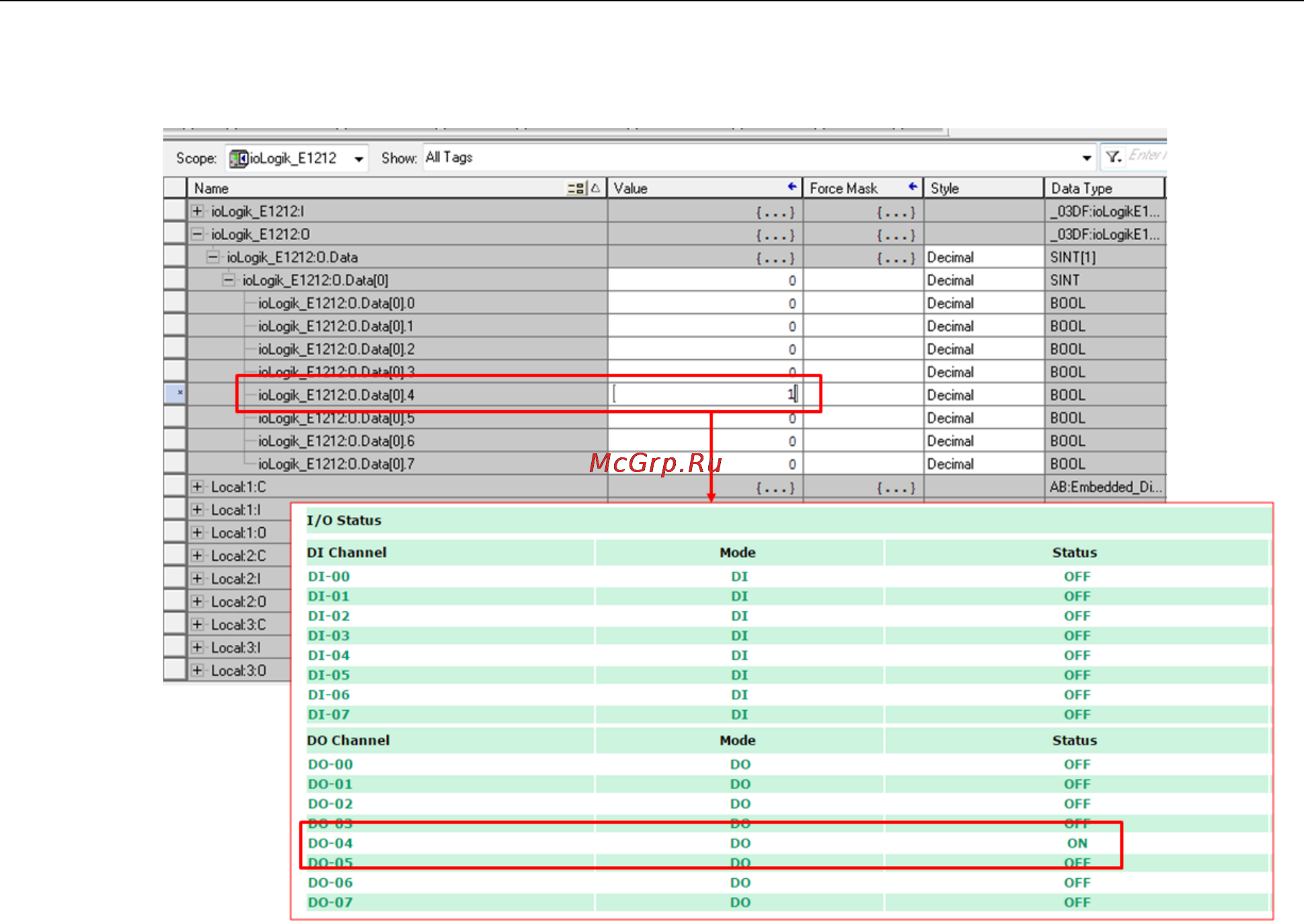Viewport: 1304px width, 924px height.
Task: Expand the Local:2:O tag
Action: point(197,601)
